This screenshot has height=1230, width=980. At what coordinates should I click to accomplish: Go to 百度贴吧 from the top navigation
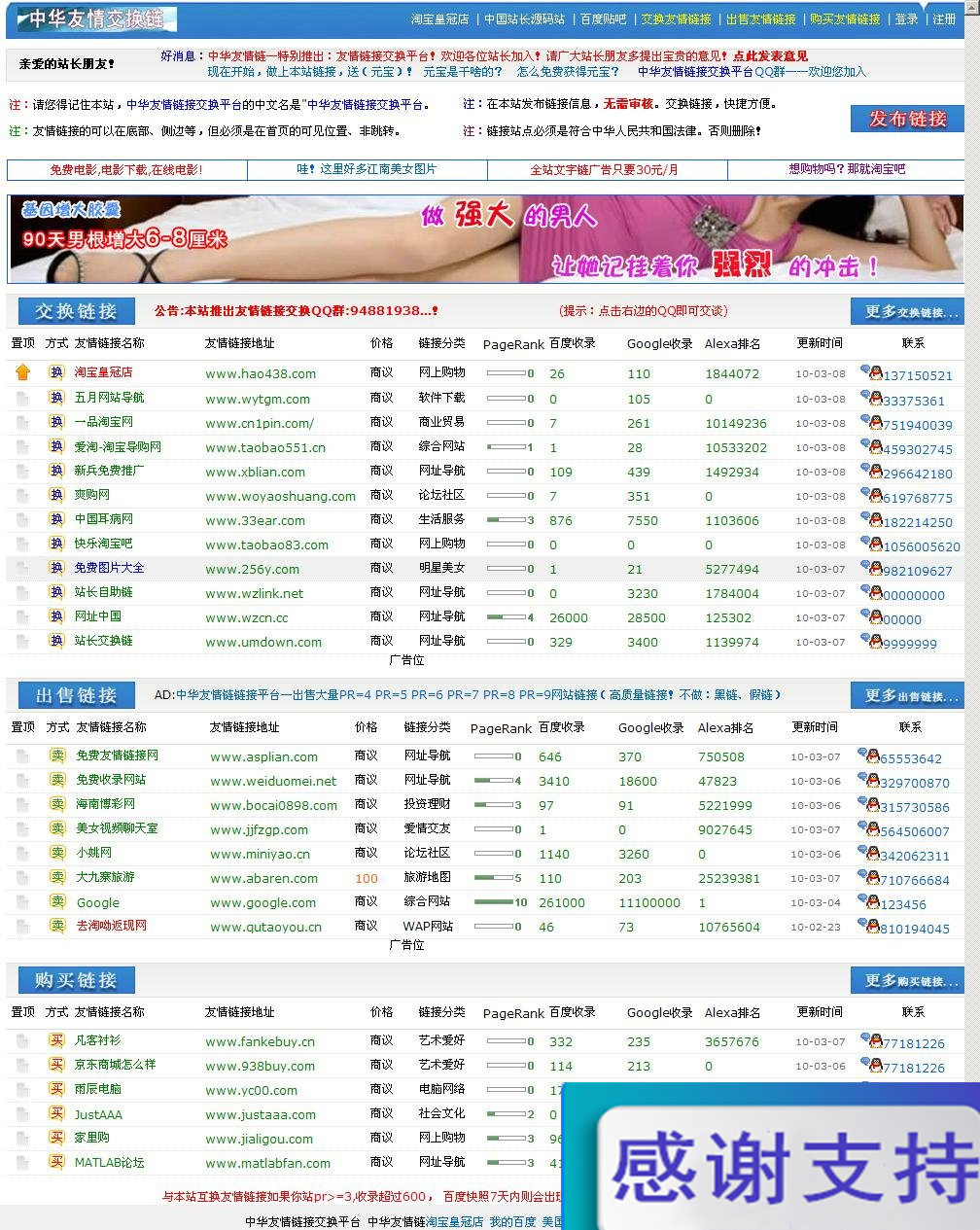[604, 19]
